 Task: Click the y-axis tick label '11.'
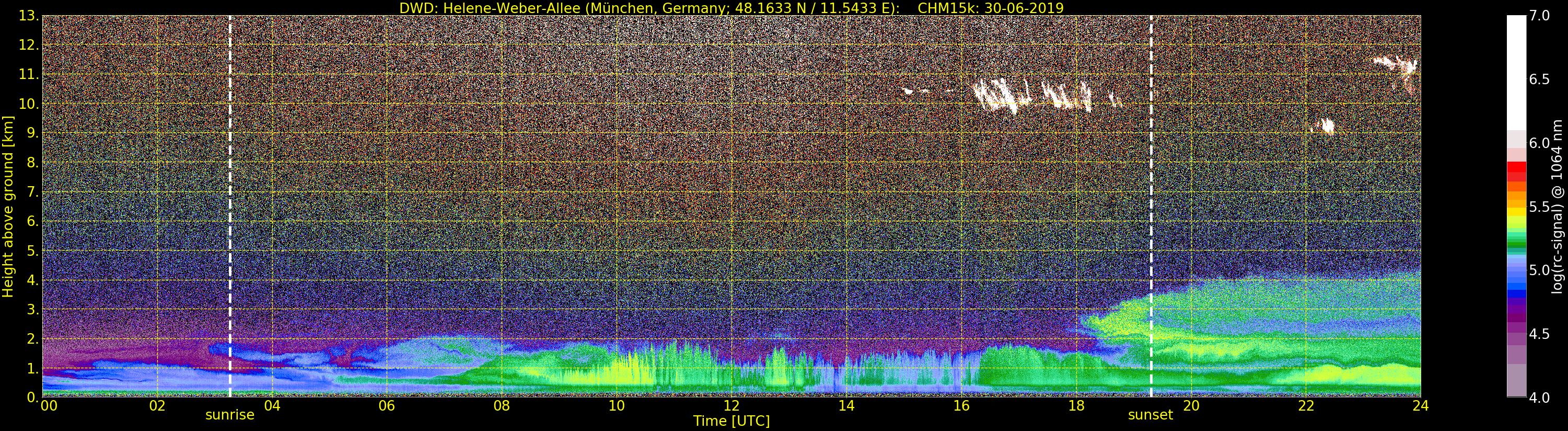[29, 74]
